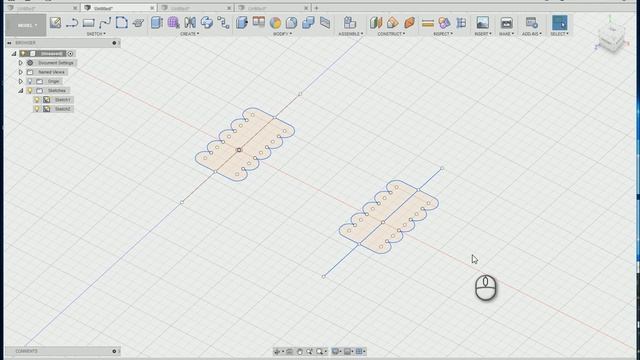Screen dimensions: 640x360
Task: Click the Insert image icon
Action: [x=482, y=22]
